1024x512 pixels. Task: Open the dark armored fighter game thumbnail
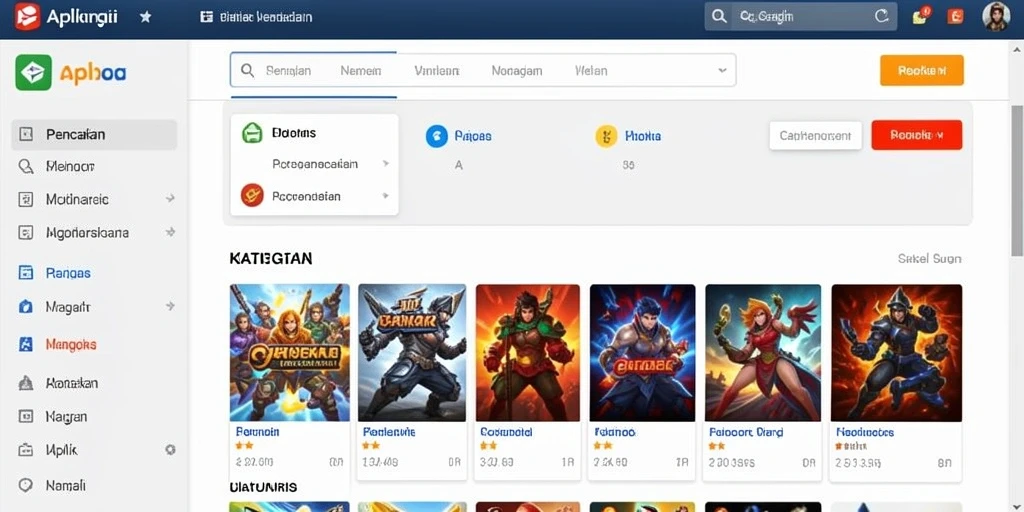click(x=896, y=353)
